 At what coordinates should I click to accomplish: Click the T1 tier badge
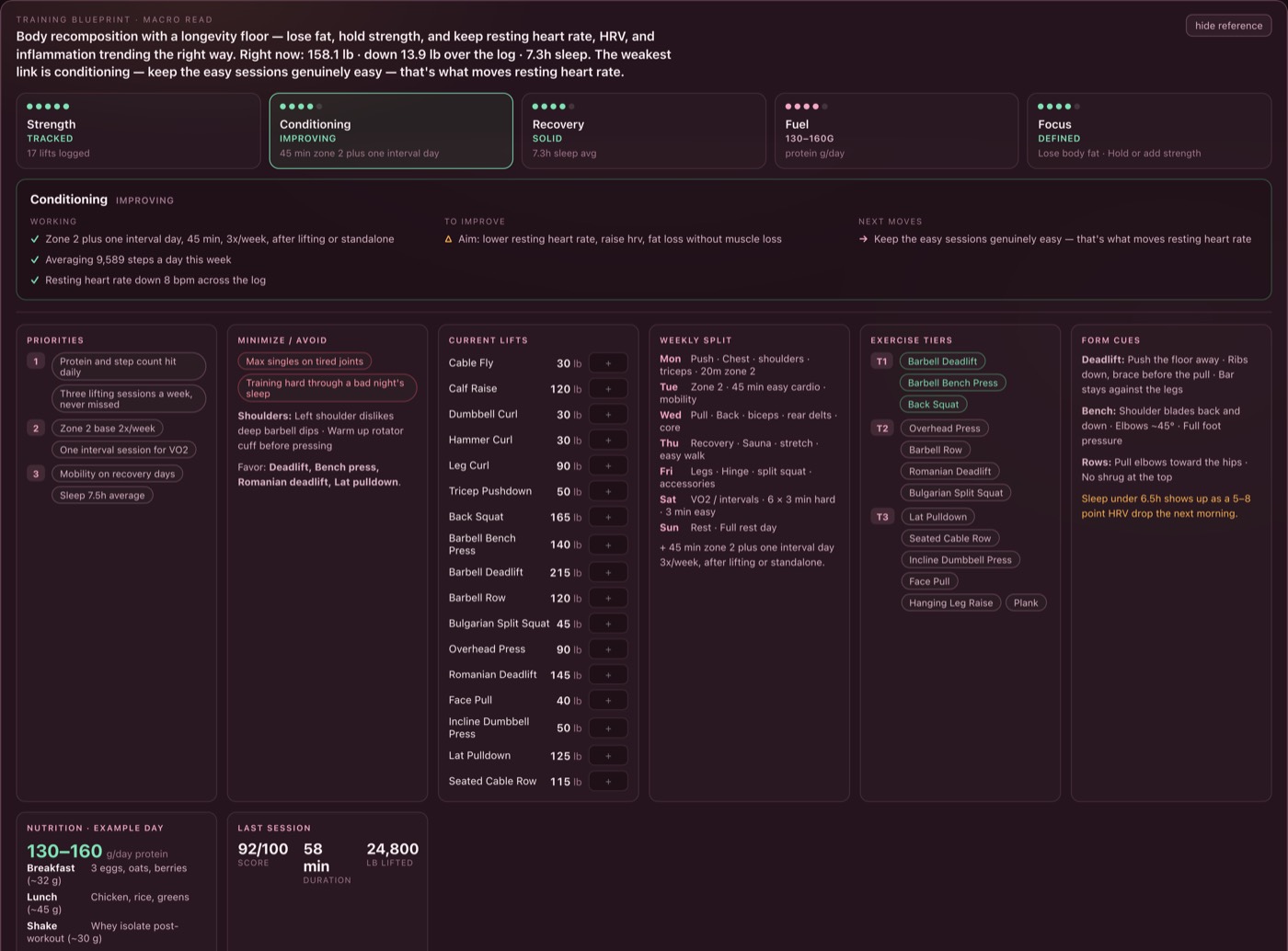[881, 361]
